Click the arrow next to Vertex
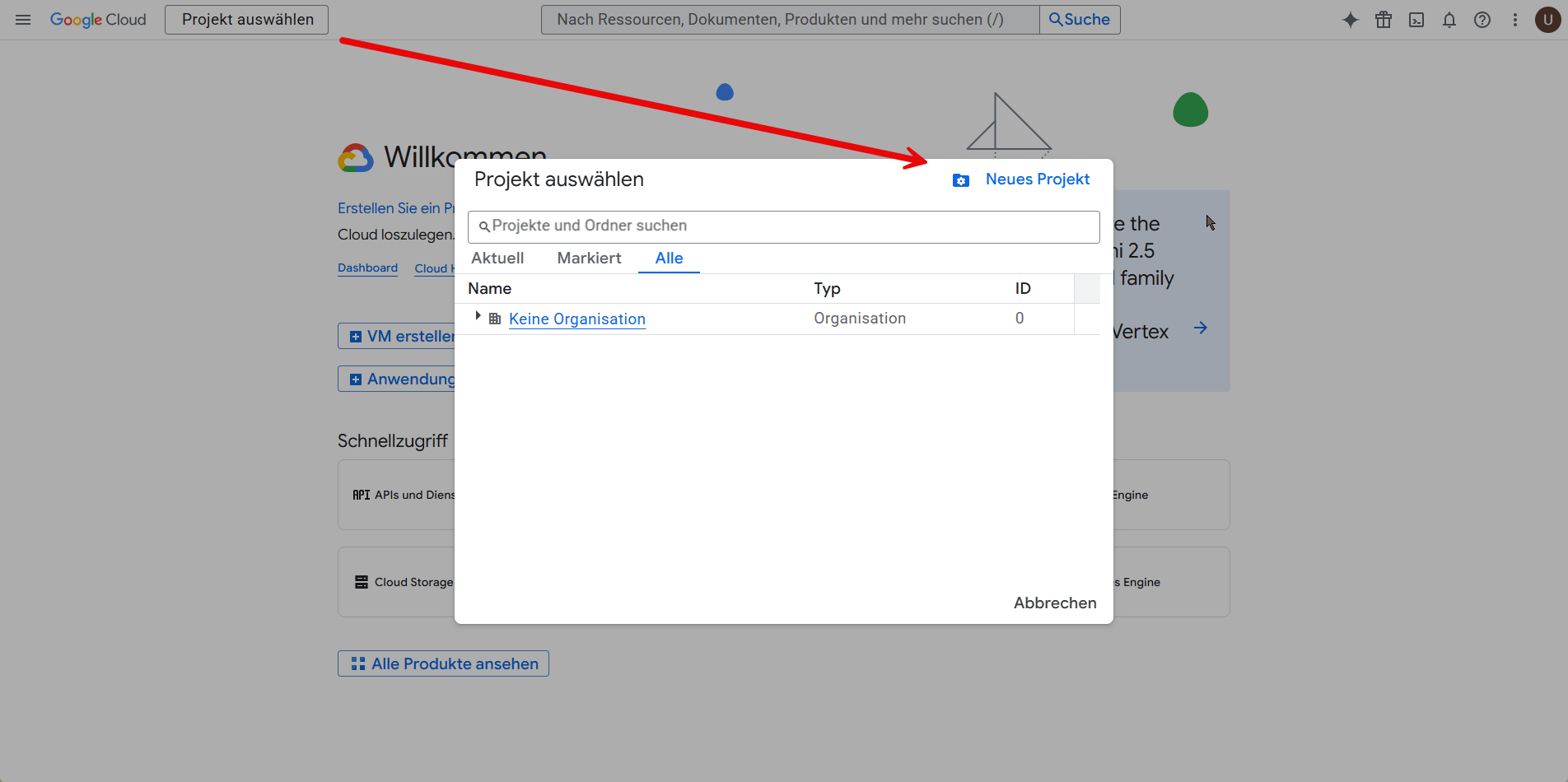Image resolution: width=1568 pixels, height=782 pixels. pyautogui.click(x=1201, y=328)
